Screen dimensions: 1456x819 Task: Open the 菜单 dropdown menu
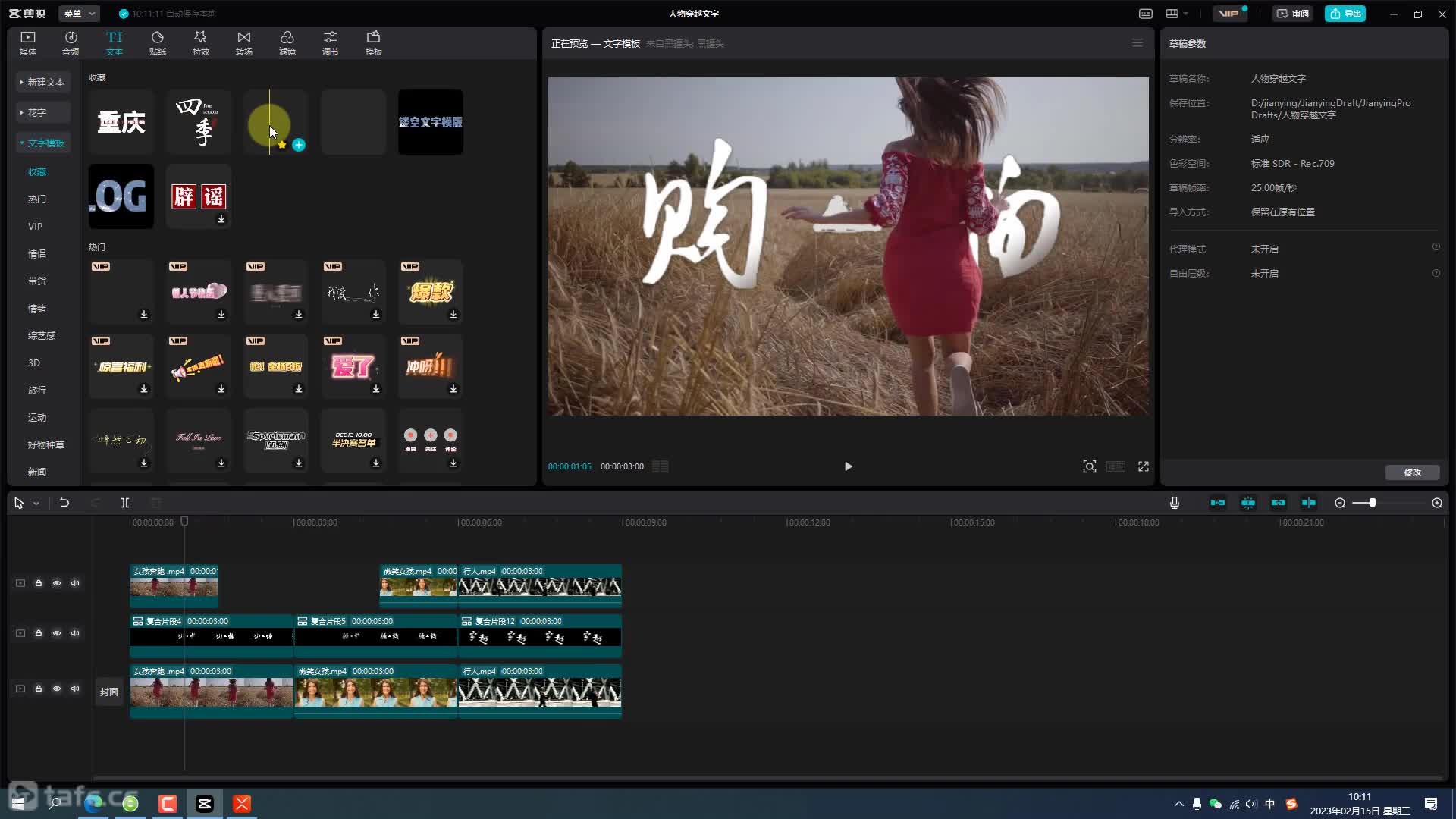pos(80,14)
